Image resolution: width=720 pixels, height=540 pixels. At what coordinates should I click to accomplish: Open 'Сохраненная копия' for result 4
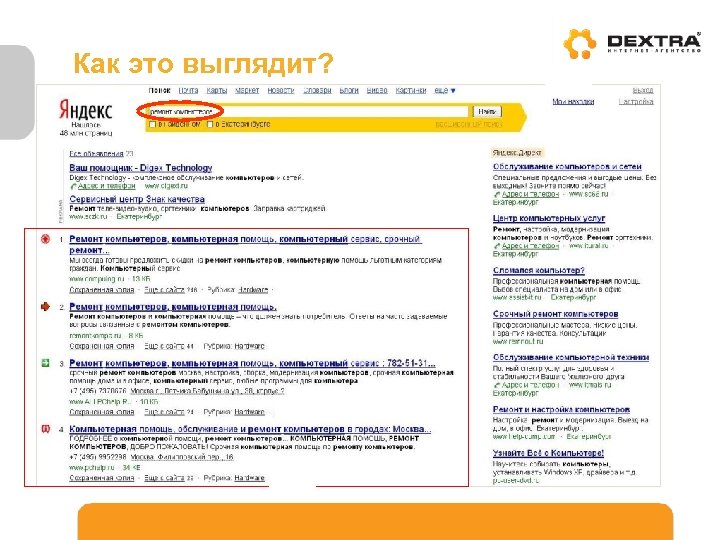pyautogui.click(x=101, y=478)
